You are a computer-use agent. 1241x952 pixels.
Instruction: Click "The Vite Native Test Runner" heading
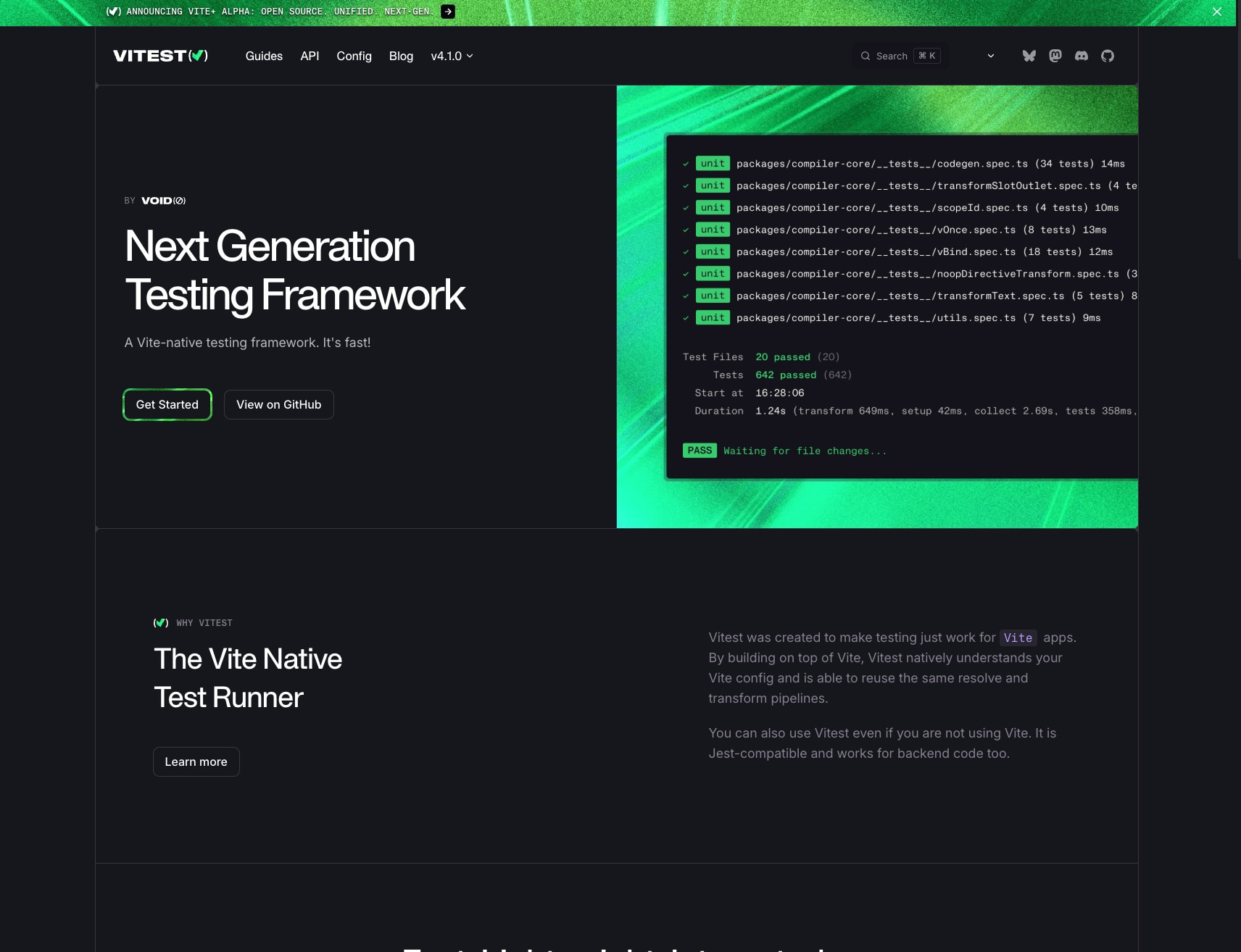(248, 678)
